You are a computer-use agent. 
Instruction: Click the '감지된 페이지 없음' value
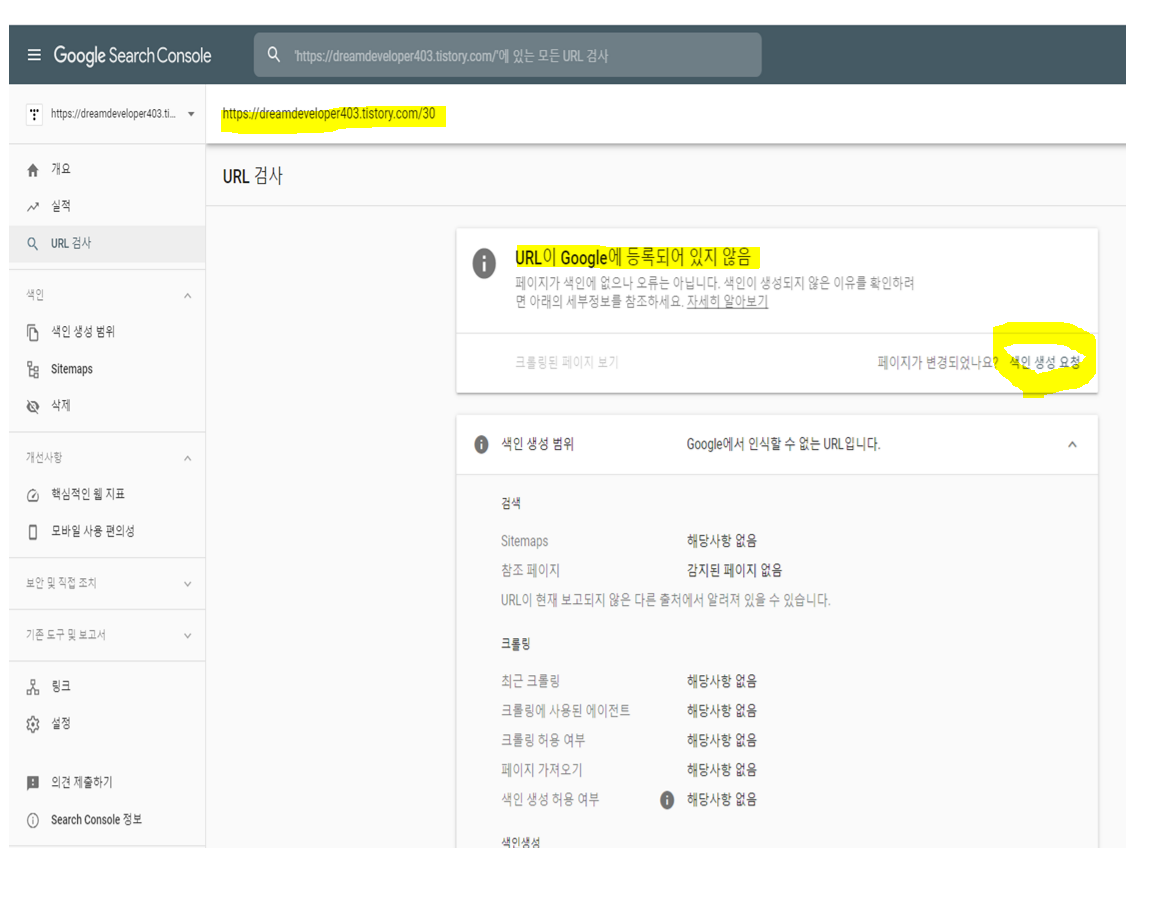(x=734, y=571)
